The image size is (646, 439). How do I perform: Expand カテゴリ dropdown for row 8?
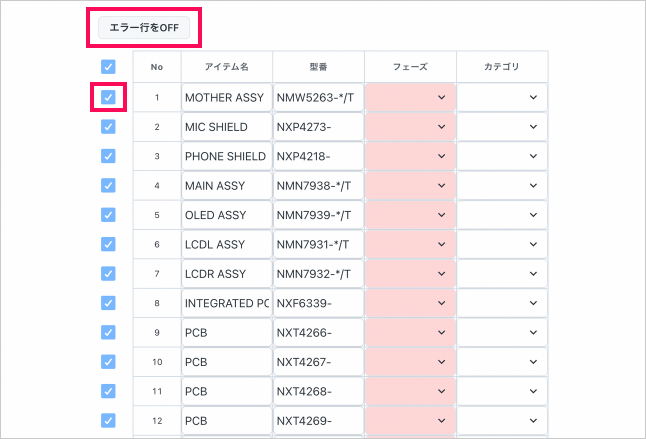click(502, 303)
